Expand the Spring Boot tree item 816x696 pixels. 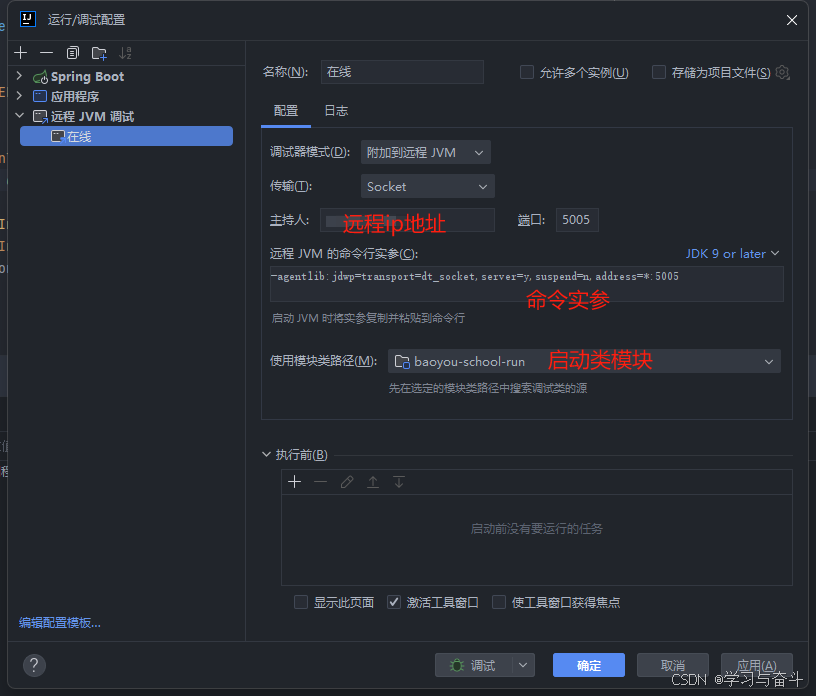click(18, 76)
